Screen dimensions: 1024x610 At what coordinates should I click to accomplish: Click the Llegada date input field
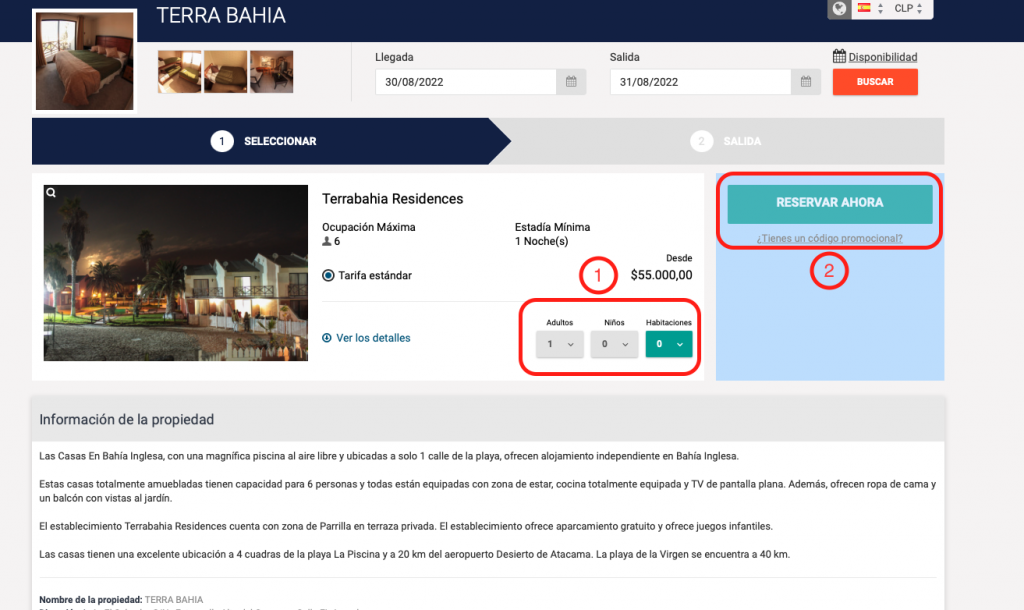[465, 82]
